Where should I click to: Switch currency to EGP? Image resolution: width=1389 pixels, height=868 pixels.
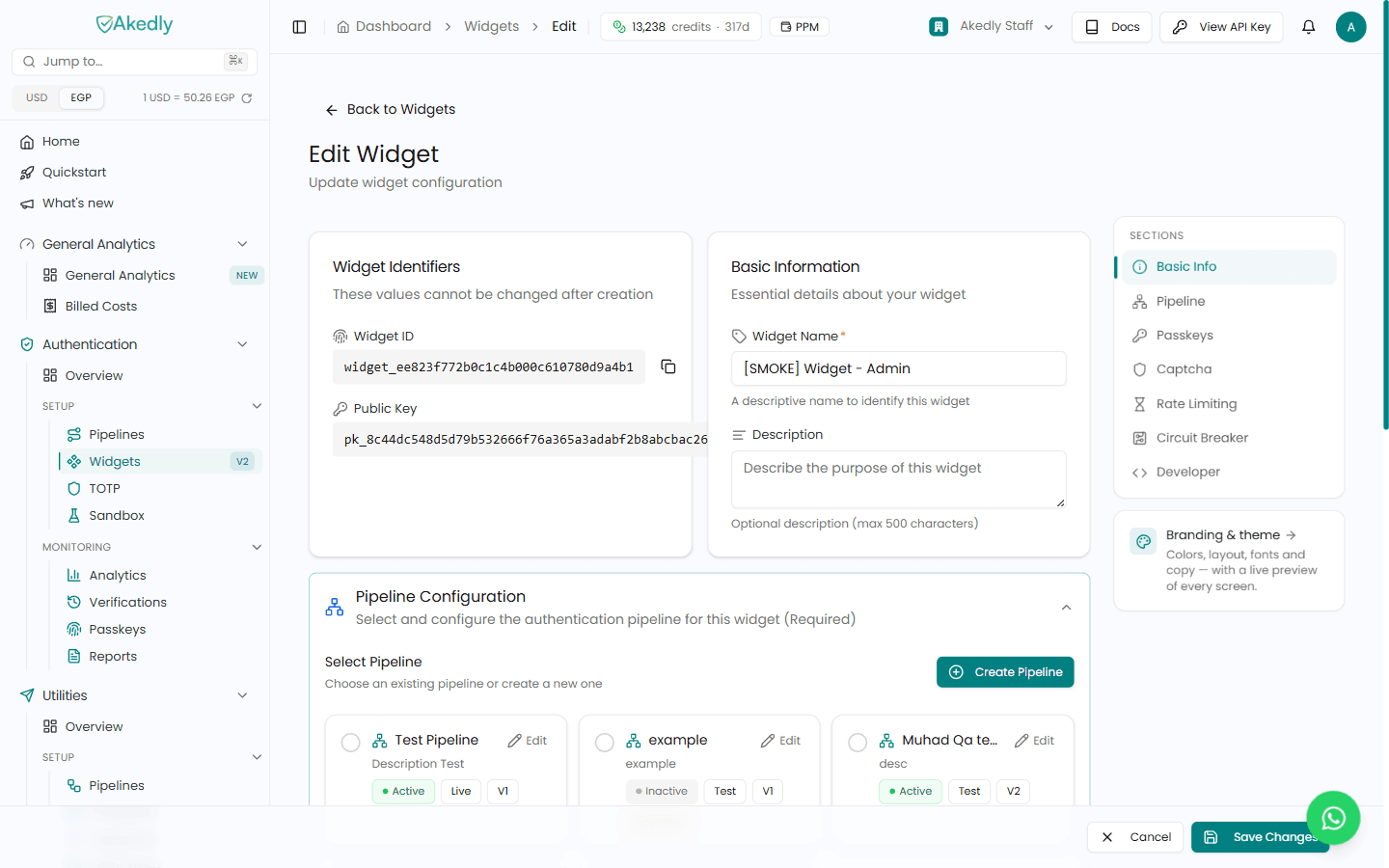81,98
